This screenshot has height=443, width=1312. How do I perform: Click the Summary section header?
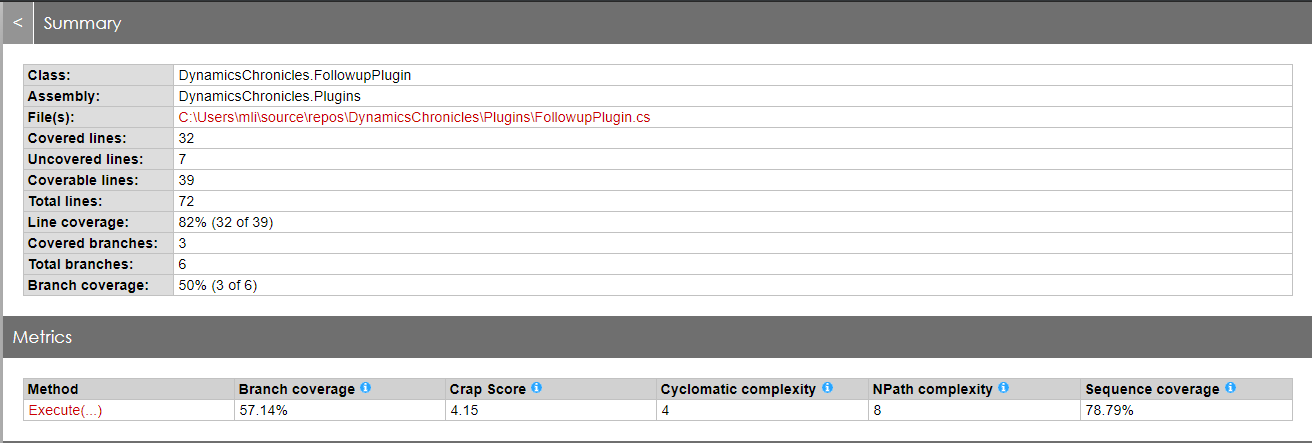(x=82, y=23)
